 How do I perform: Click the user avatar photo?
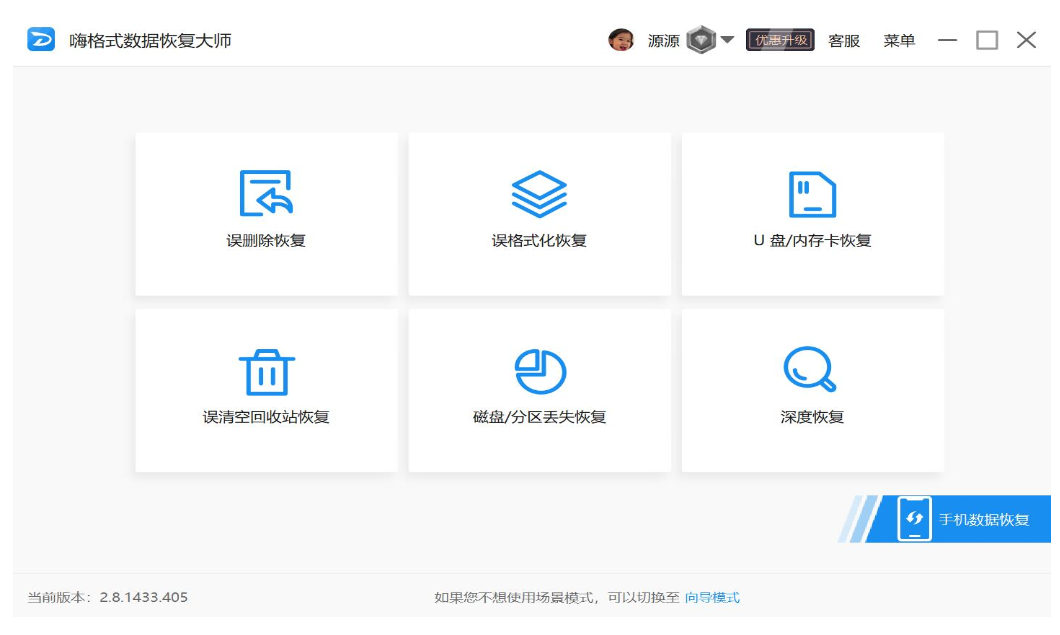point(621,40)
